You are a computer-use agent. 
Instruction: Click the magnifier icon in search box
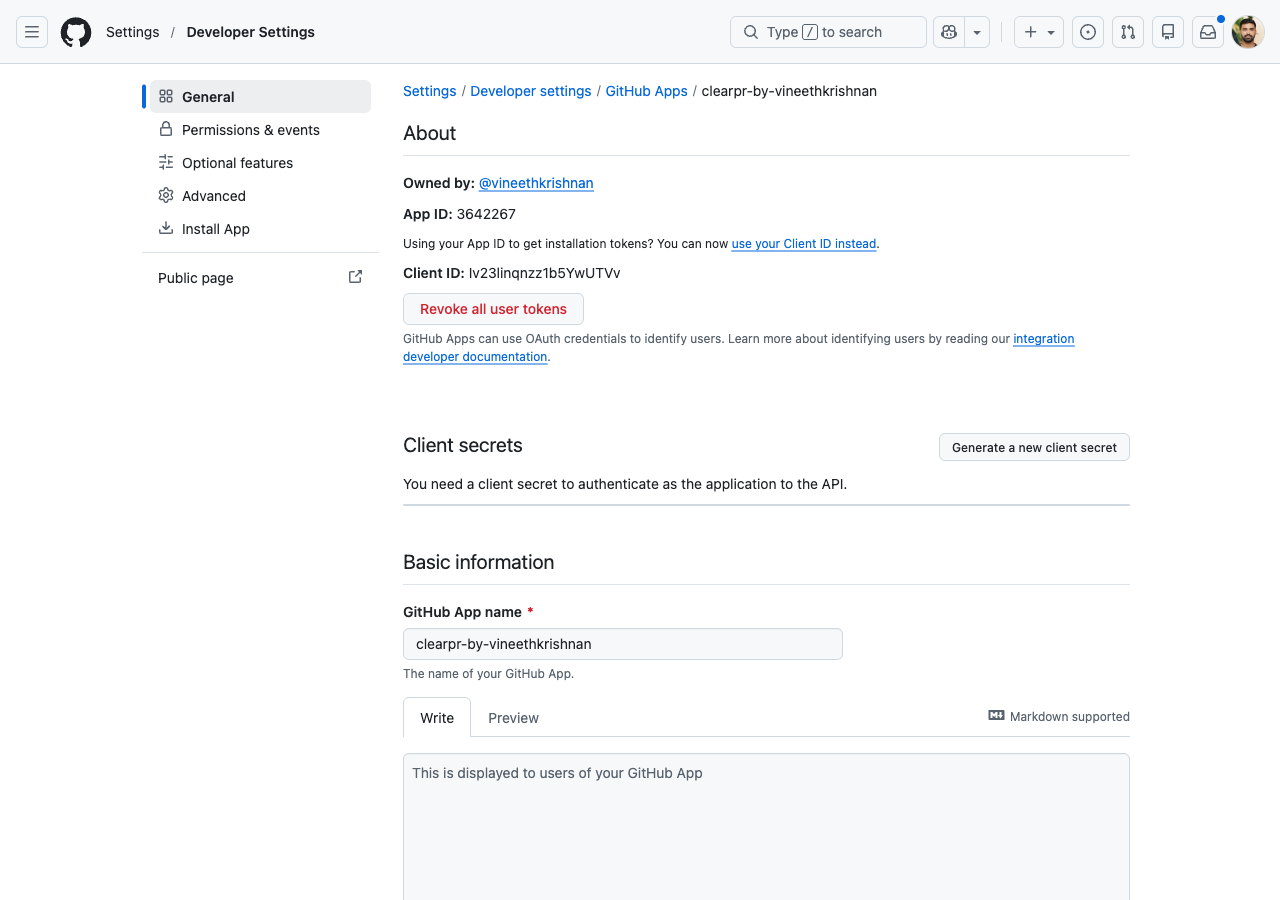[x=751, y=32]
